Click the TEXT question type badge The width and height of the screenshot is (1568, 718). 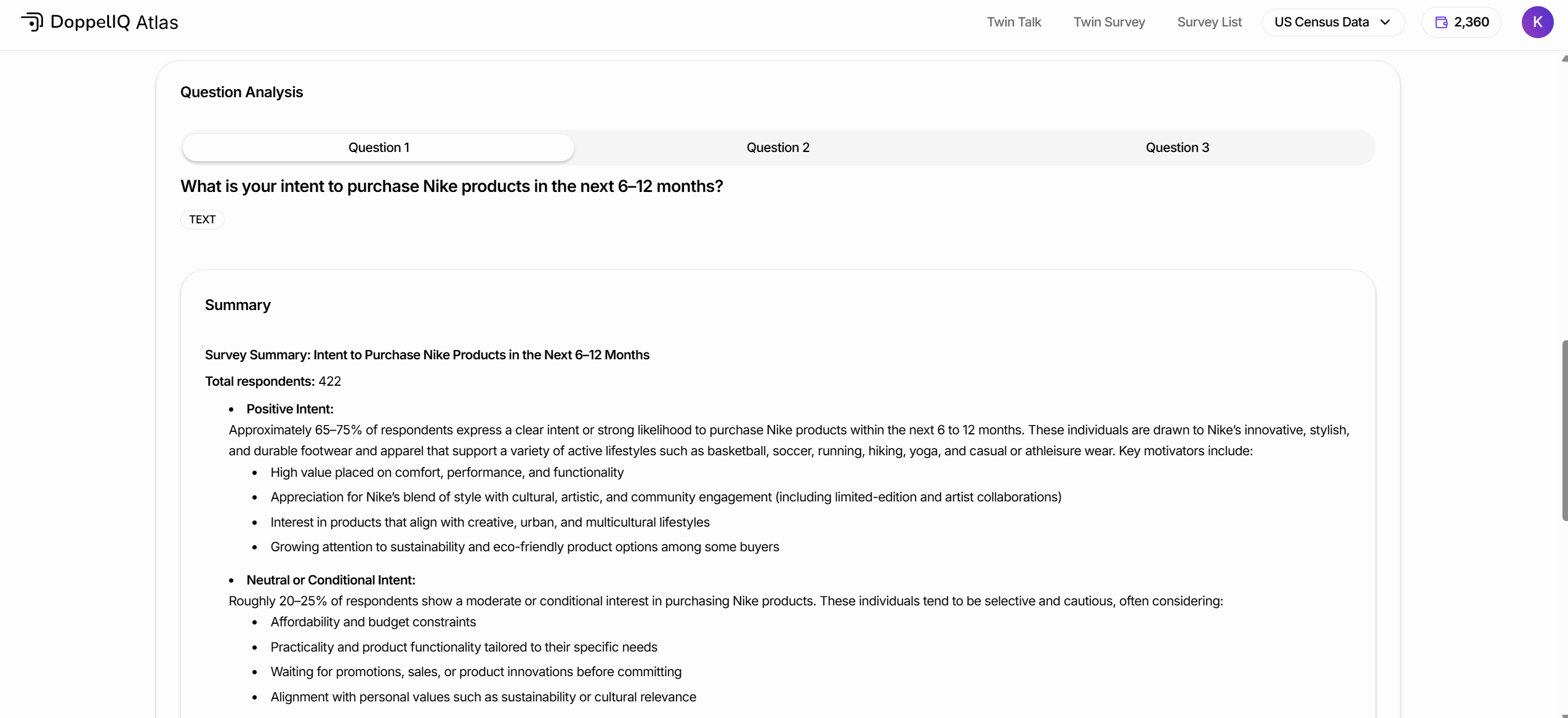click(202, 220)
